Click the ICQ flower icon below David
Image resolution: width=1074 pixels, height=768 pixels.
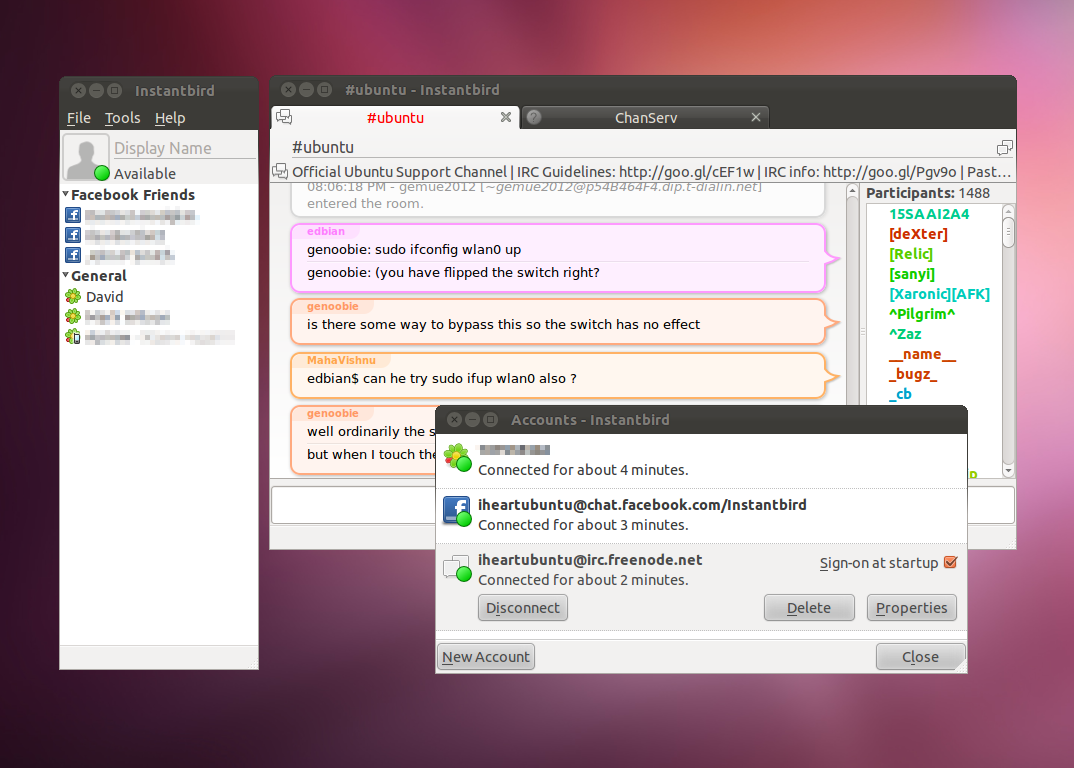click(73, 317)
